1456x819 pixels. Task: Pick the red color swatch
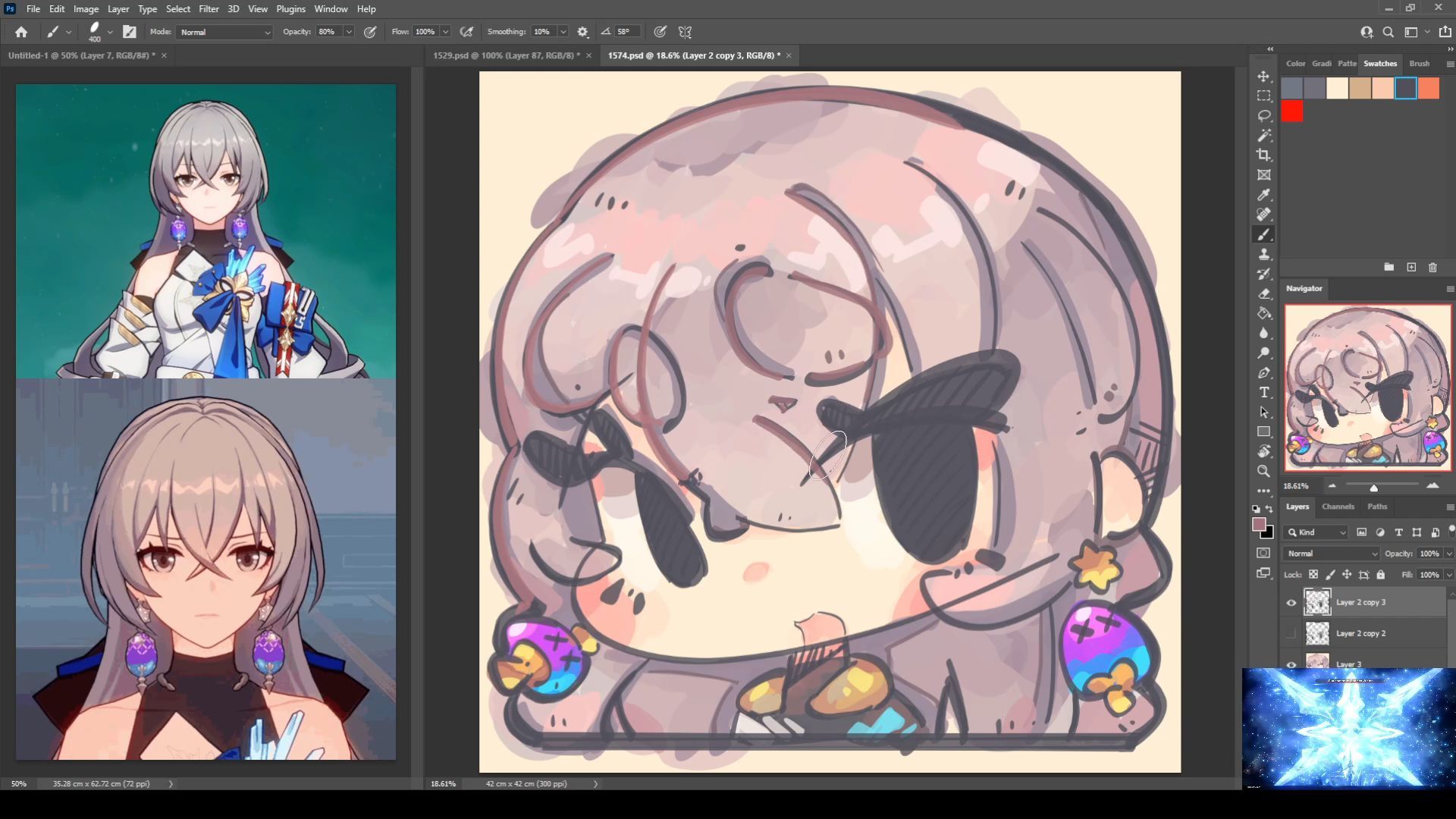pyautogui.click(x=1291, y=112)
